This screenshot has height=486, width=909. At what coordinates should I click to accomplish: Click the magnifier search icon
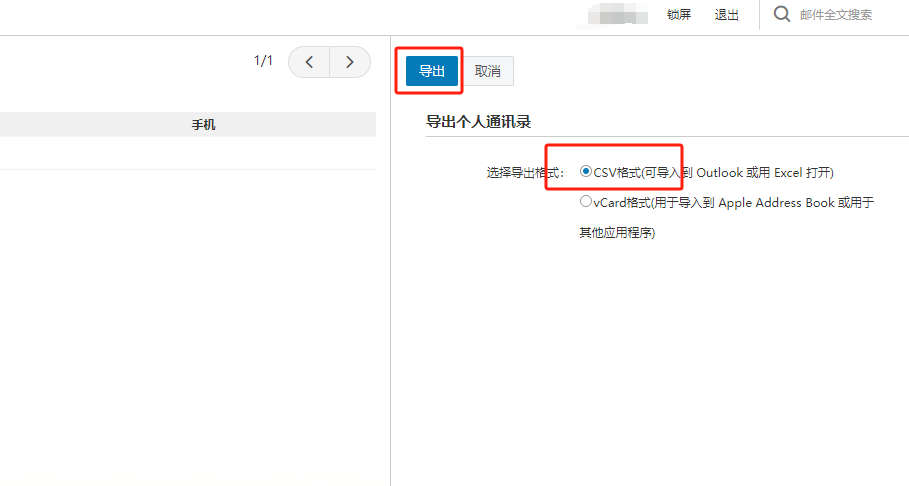pyautogui.click(x=781, y=14)
